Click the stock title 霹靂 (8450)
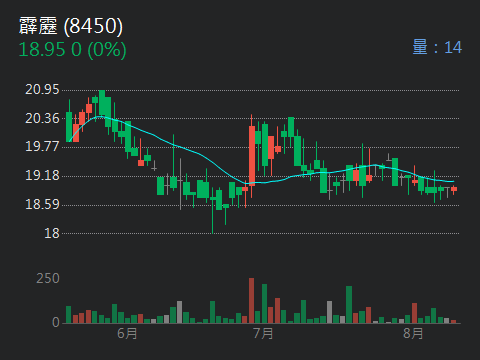480x360 pixels. [71, 26]
